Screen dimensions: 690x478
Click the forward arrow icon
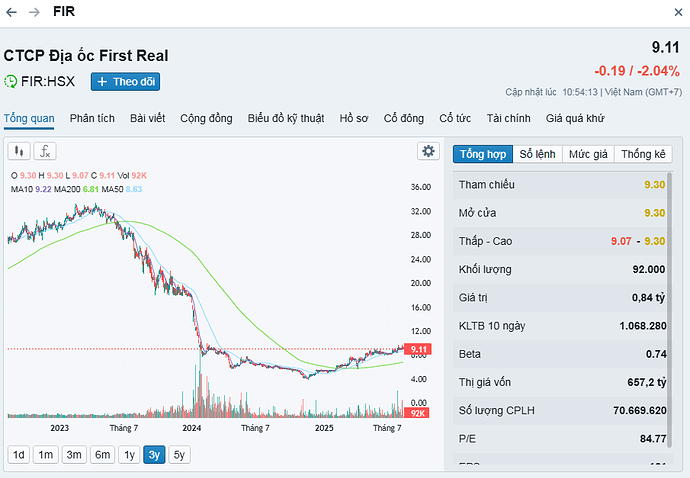point(35,11)
